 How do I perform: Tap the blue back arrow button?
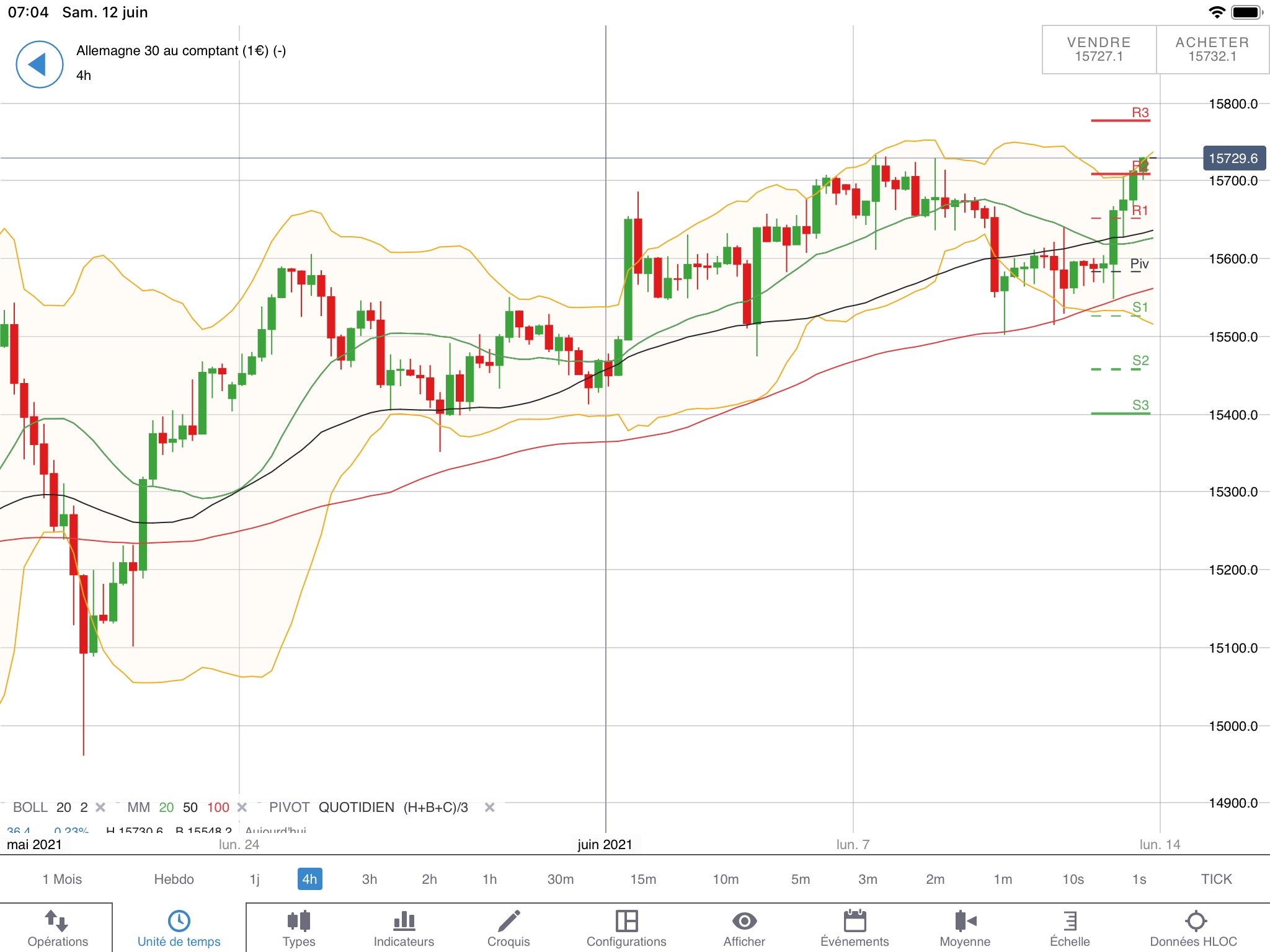coord(39,64)
